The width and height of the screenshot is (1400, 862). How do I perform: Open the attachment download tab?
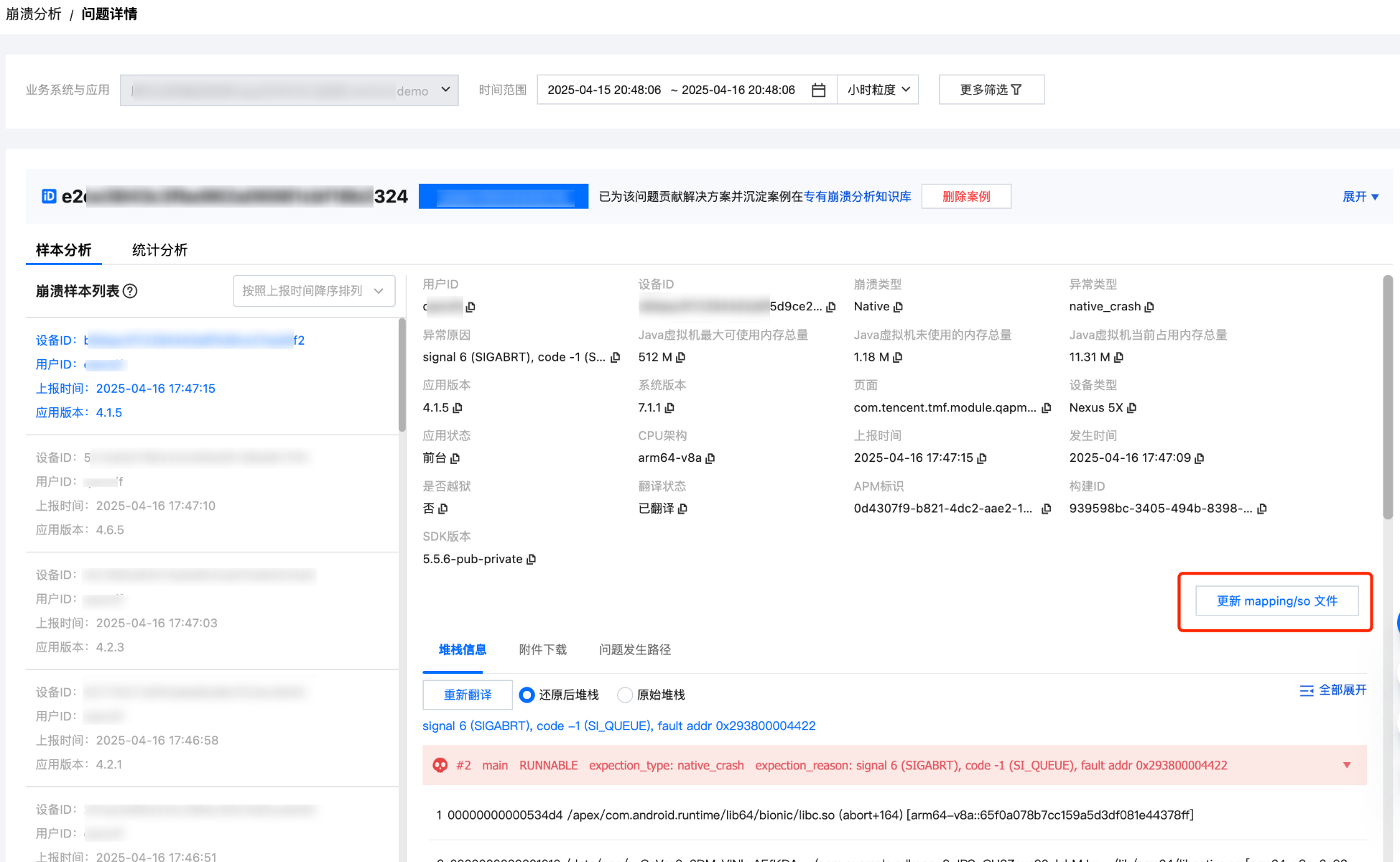[542, 649]
